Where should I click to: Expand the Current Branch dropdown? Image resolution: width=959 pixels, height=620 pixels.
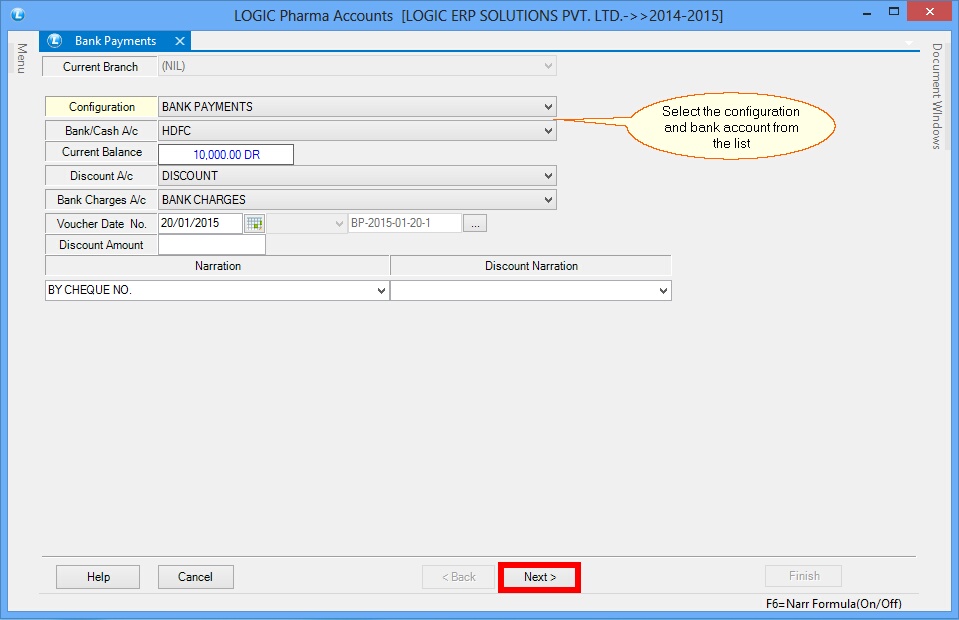(x=548, y=66)
